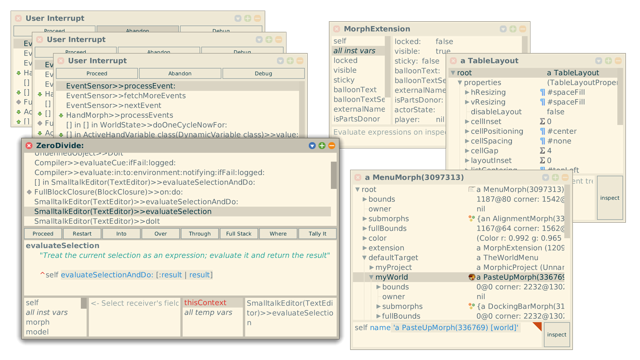Image resolution: width=640 pixels, height=360 pixels.
Task: Click the Restart button in the debugger
Action: tap(82, 234)
